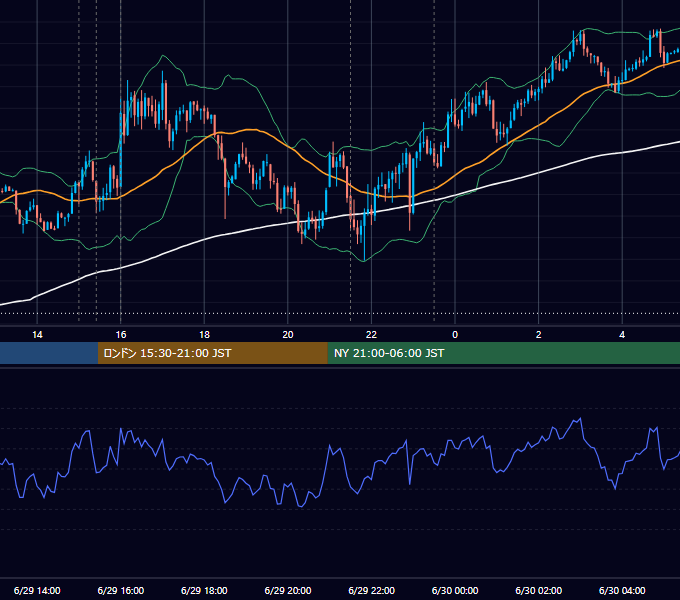Click the 4 hour axis label
The width and height of the screenshot is (680, 600).
622,335
